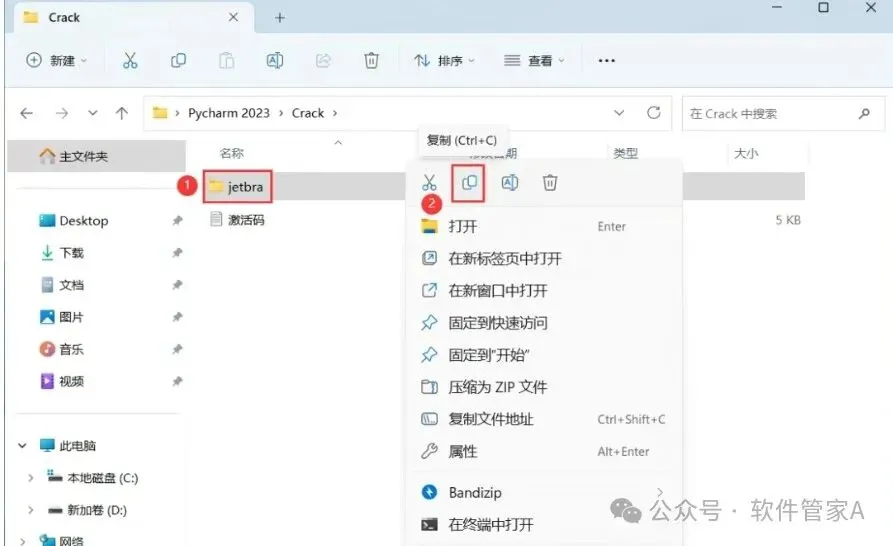Open the three-dots more options menu

tap(607, 60)
